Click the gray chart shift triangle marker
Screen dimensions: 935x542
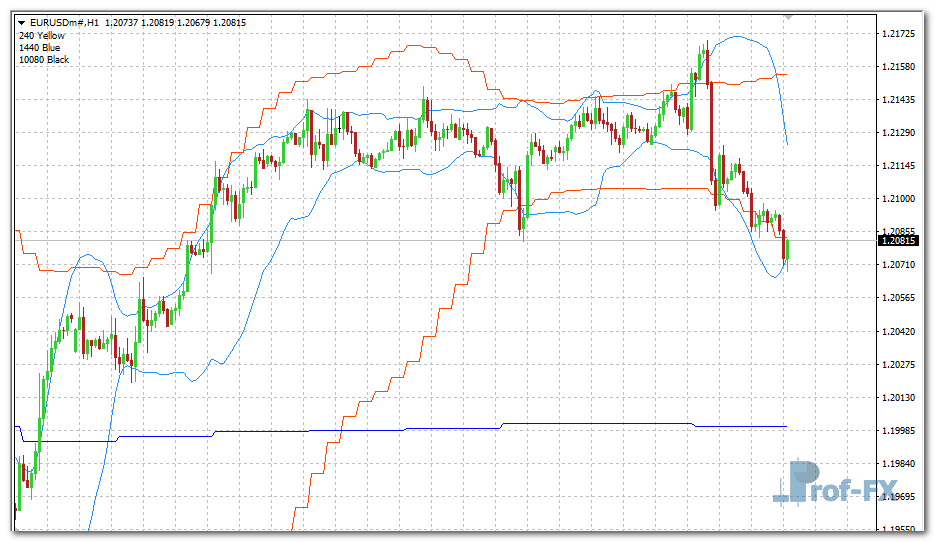[x=788, y=17]
